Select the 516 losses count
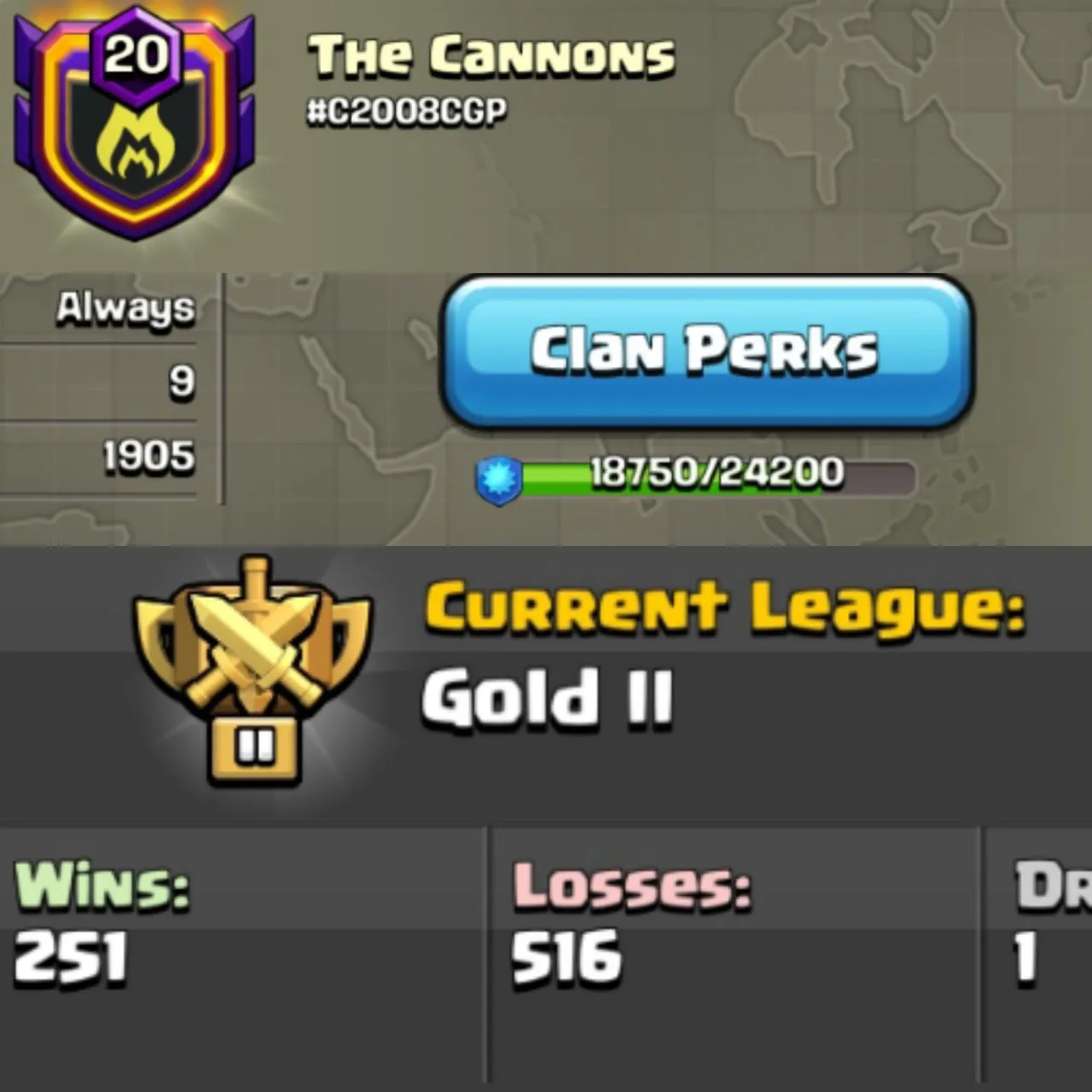The width and height of the screenshot is (1092, 1092). pyautogui.click(x=567, y=957)
